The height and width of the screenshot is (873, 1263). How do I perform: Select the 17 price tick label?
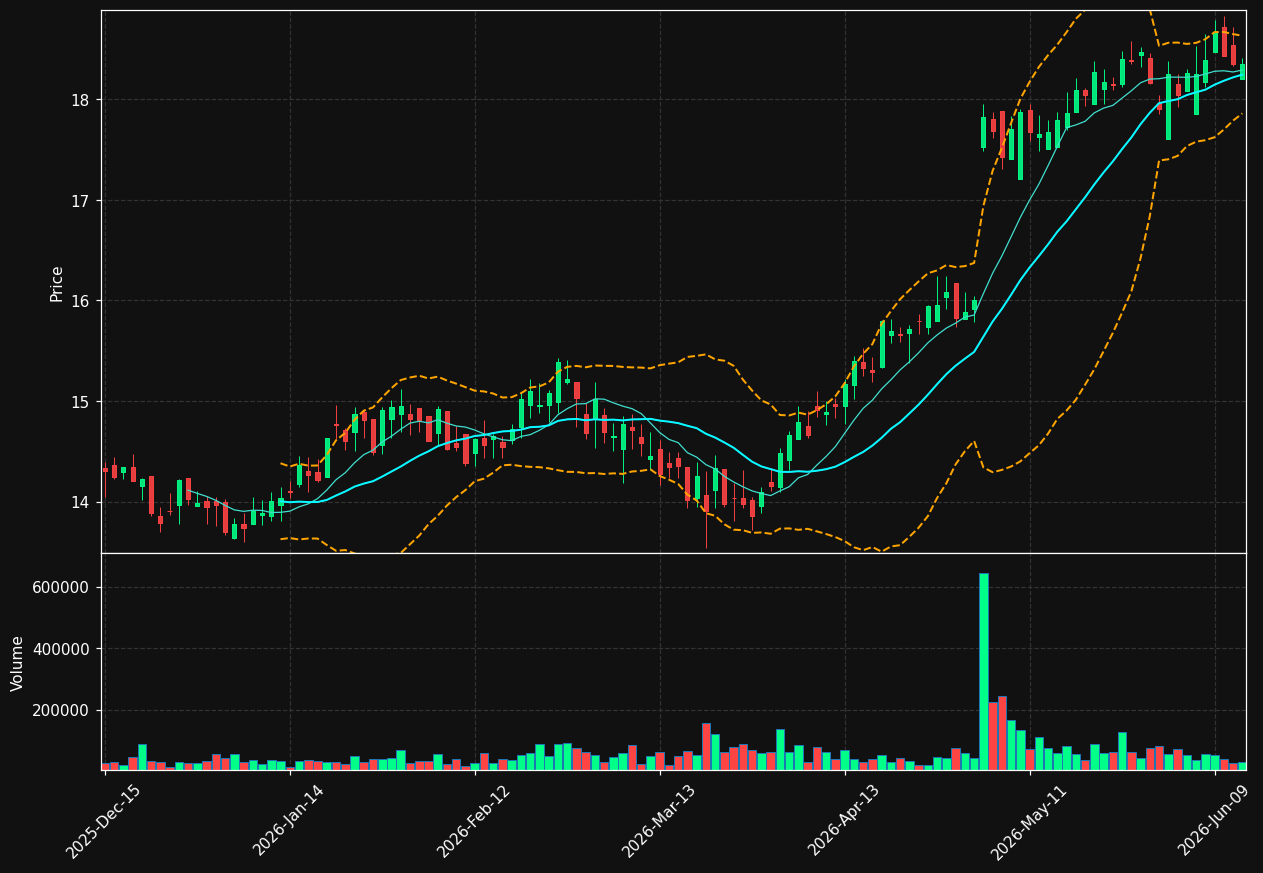pos(80,201)
